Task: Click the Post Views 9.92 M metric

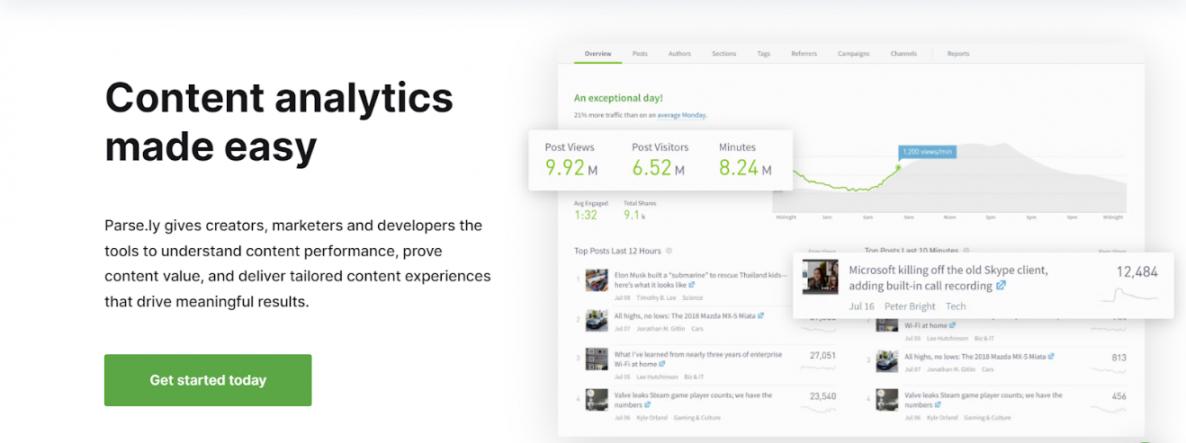Action: click(571, 160)
